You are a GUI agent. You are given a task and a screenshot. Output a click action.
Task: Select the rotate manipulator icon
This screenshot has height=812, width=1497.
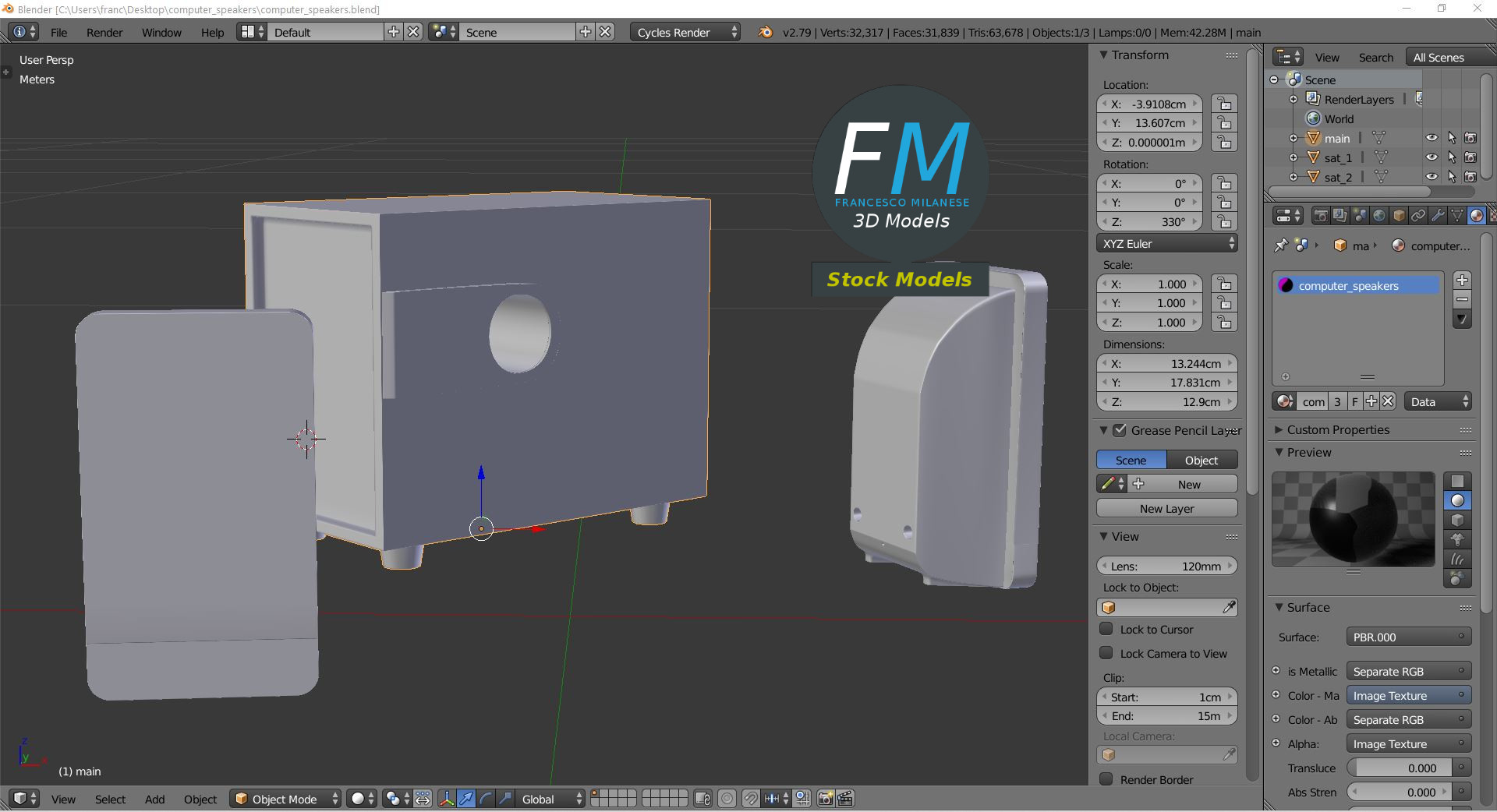coord(486,799)
